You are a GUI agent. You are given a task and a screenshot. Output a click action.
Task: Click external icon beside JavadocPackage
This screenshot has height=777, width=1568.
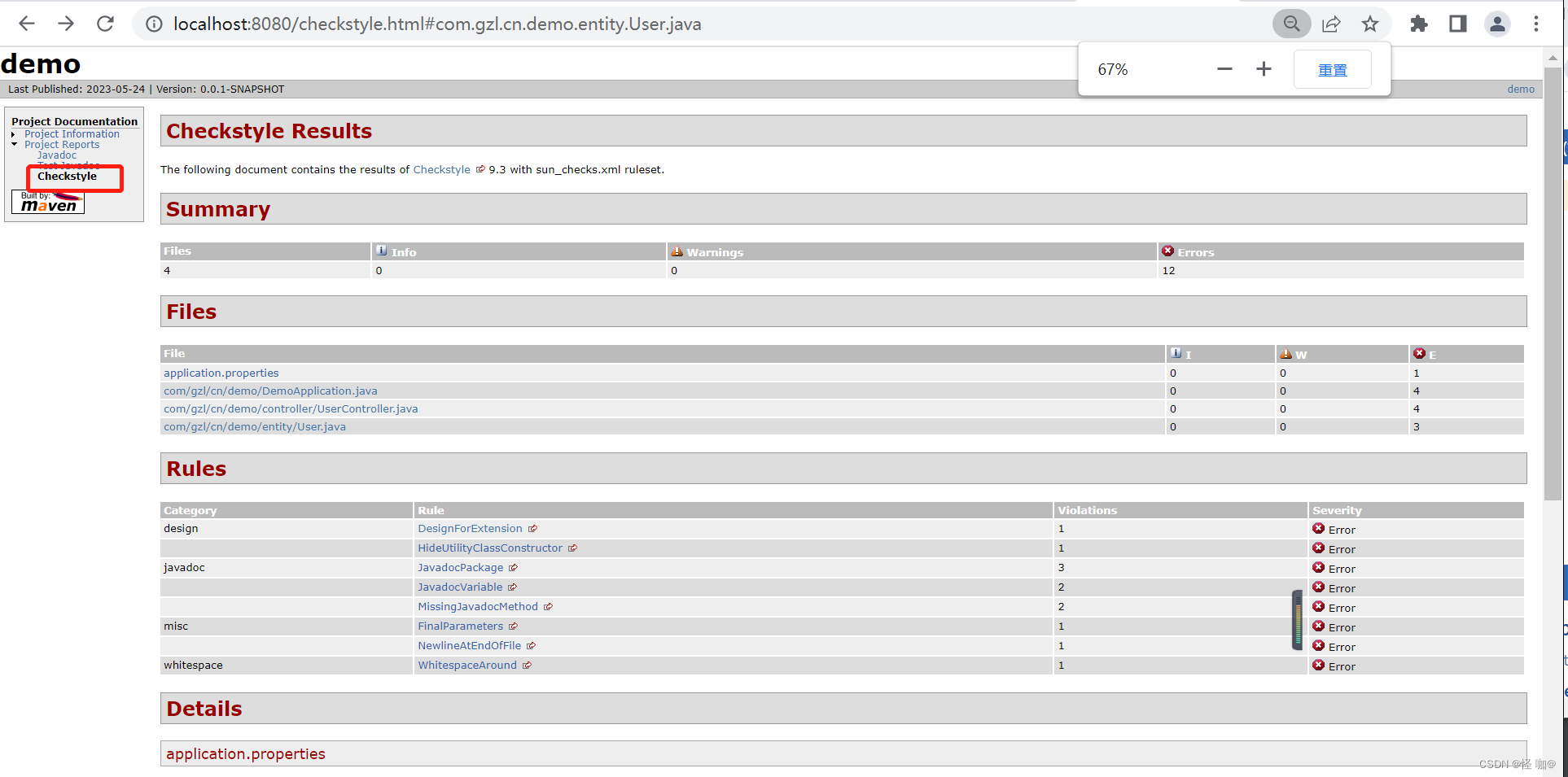513,568
